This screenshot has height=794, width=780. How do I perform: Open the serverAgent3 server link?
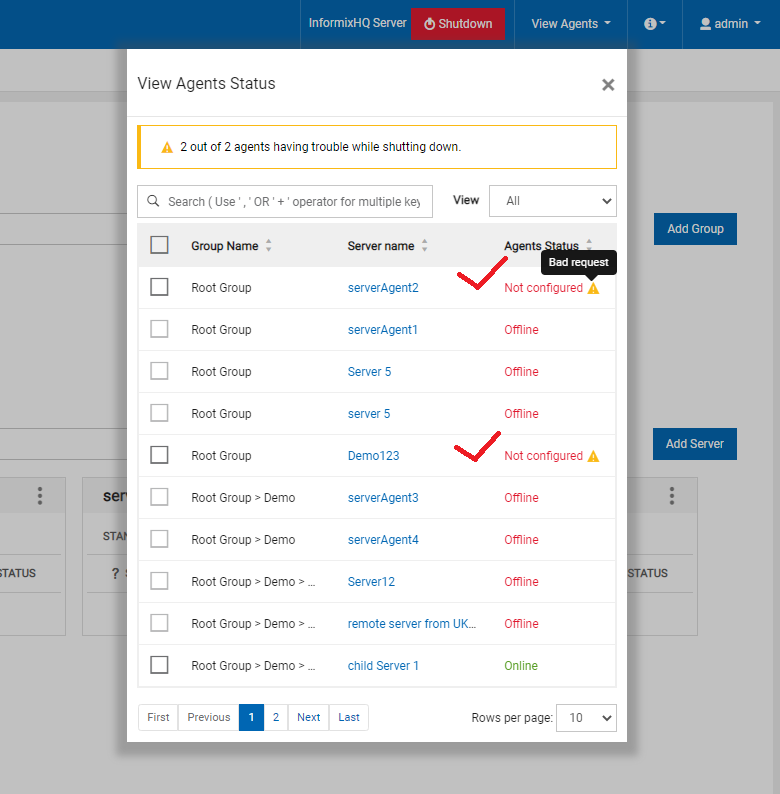(383, 498)
